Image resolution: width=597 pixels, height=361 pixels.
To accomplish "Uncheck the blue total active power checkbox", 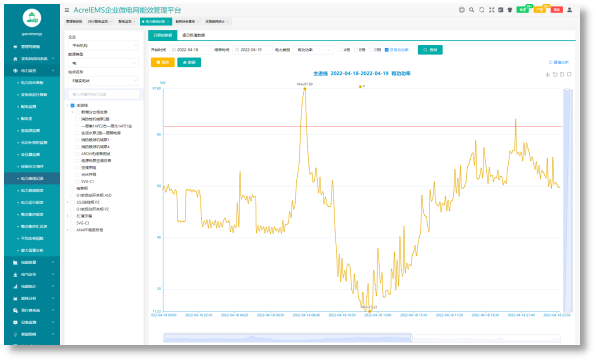I will pos(387,50).
